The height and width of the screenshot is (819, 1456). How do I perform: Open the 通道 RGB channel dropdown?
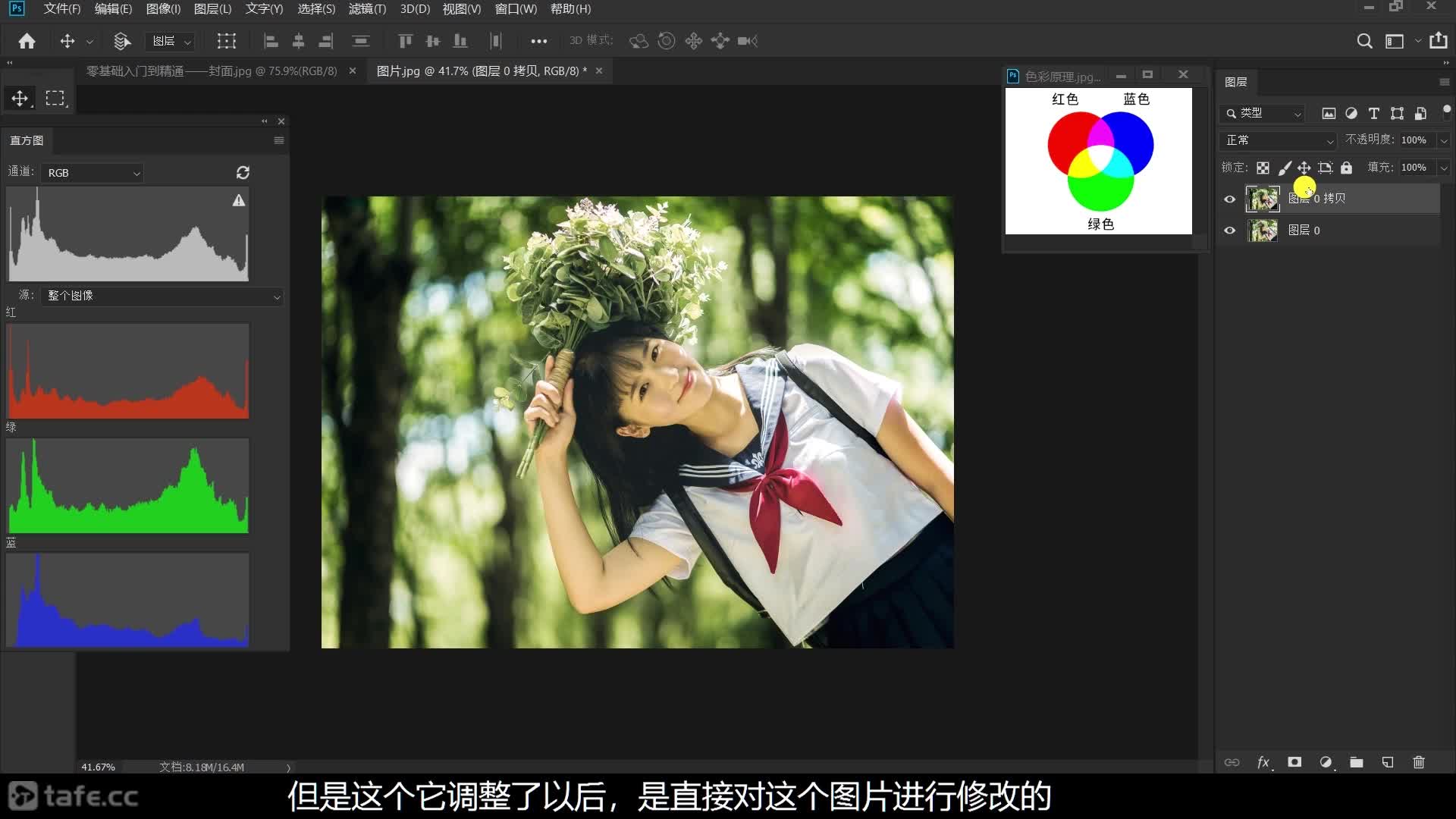coord(93,173)
